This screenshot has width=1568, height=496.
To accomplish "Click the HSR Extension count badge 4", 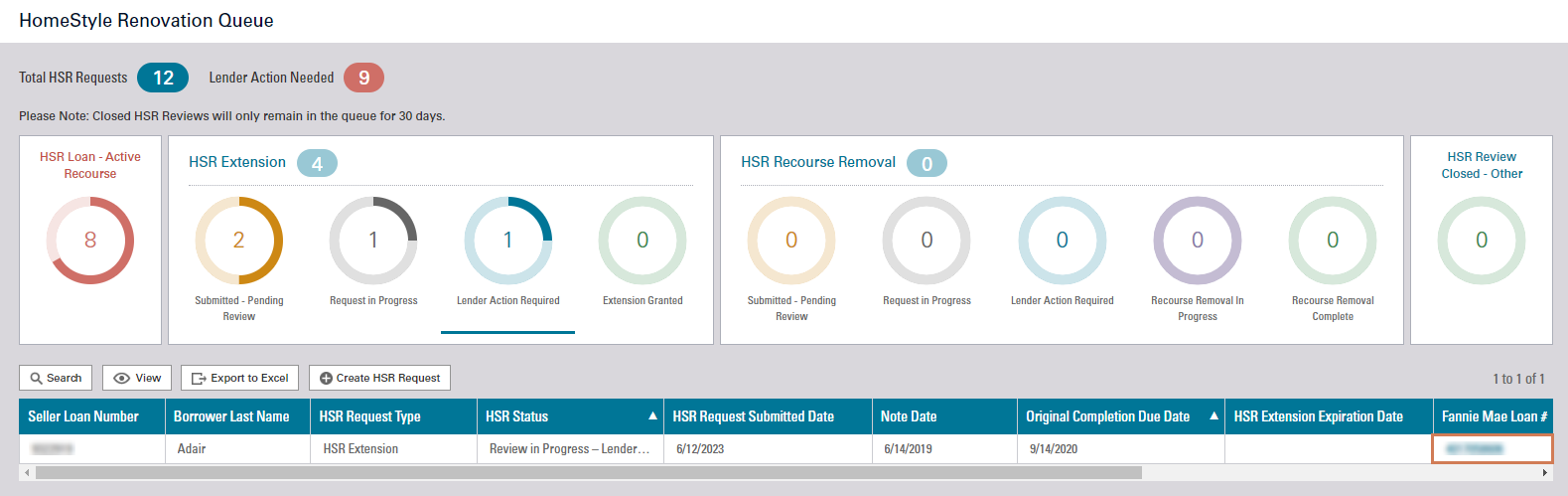I will (x=317, y=163).
